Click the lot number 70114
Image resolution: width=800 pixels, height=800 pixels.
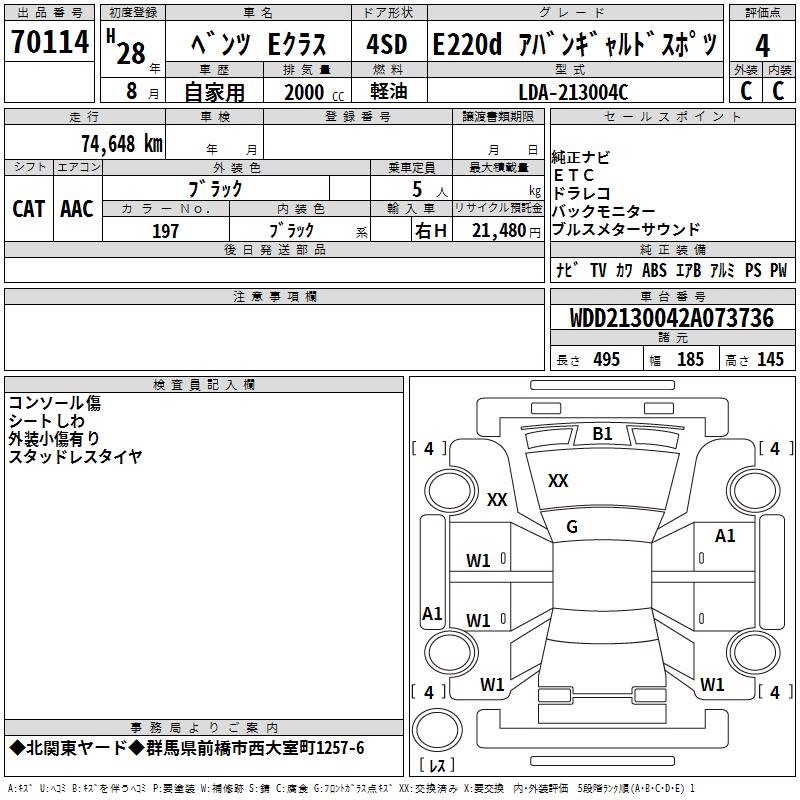[x=50, y=41]
